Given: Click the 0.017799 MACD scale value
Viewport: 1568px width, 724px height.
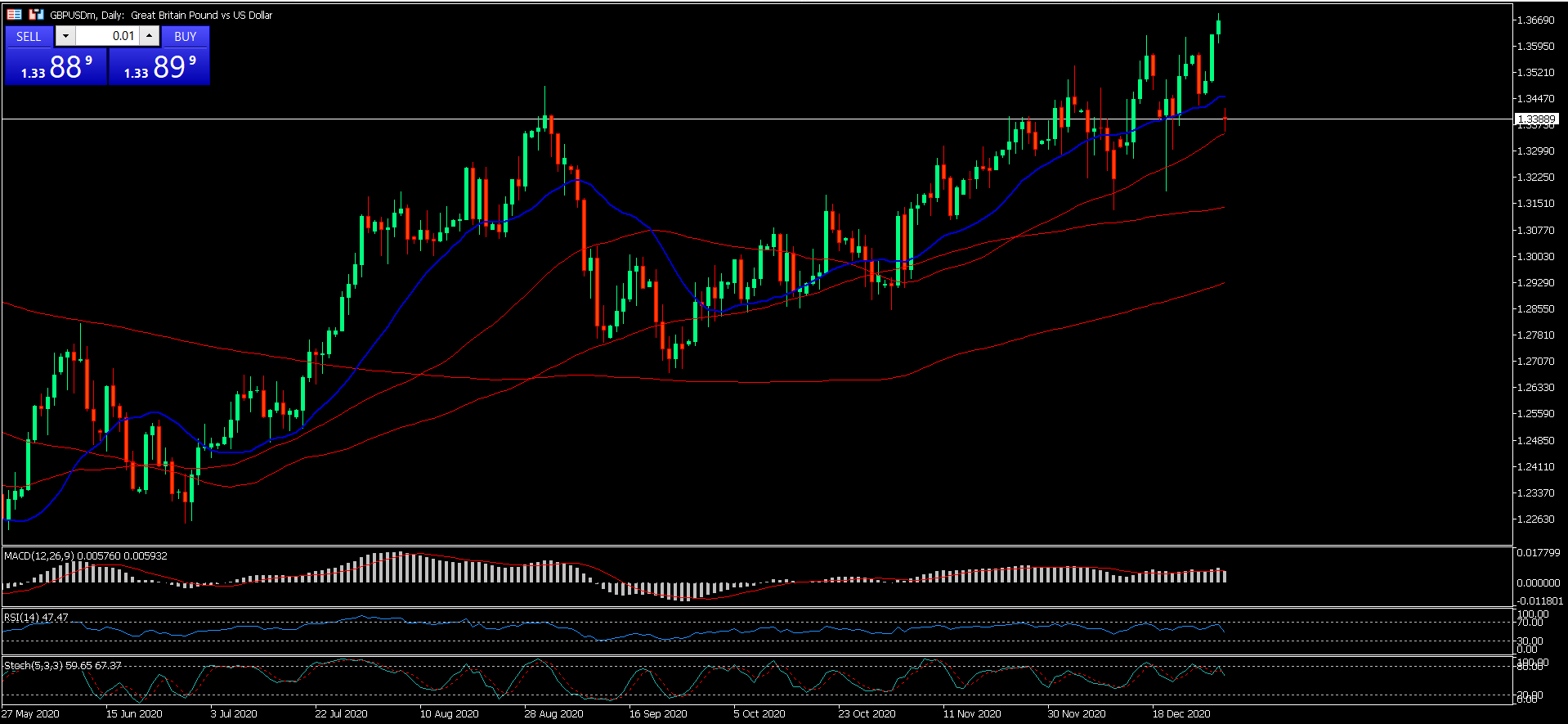Looking at the screenshot, I should tap(1539, 554).
